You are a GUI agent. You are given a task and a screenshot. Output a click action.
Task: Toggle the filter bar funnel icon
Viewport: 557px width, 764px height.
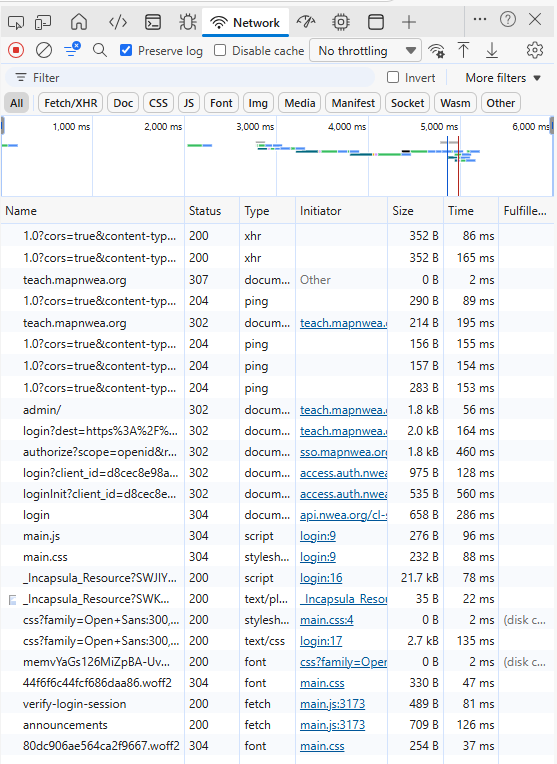coord(72,50)
